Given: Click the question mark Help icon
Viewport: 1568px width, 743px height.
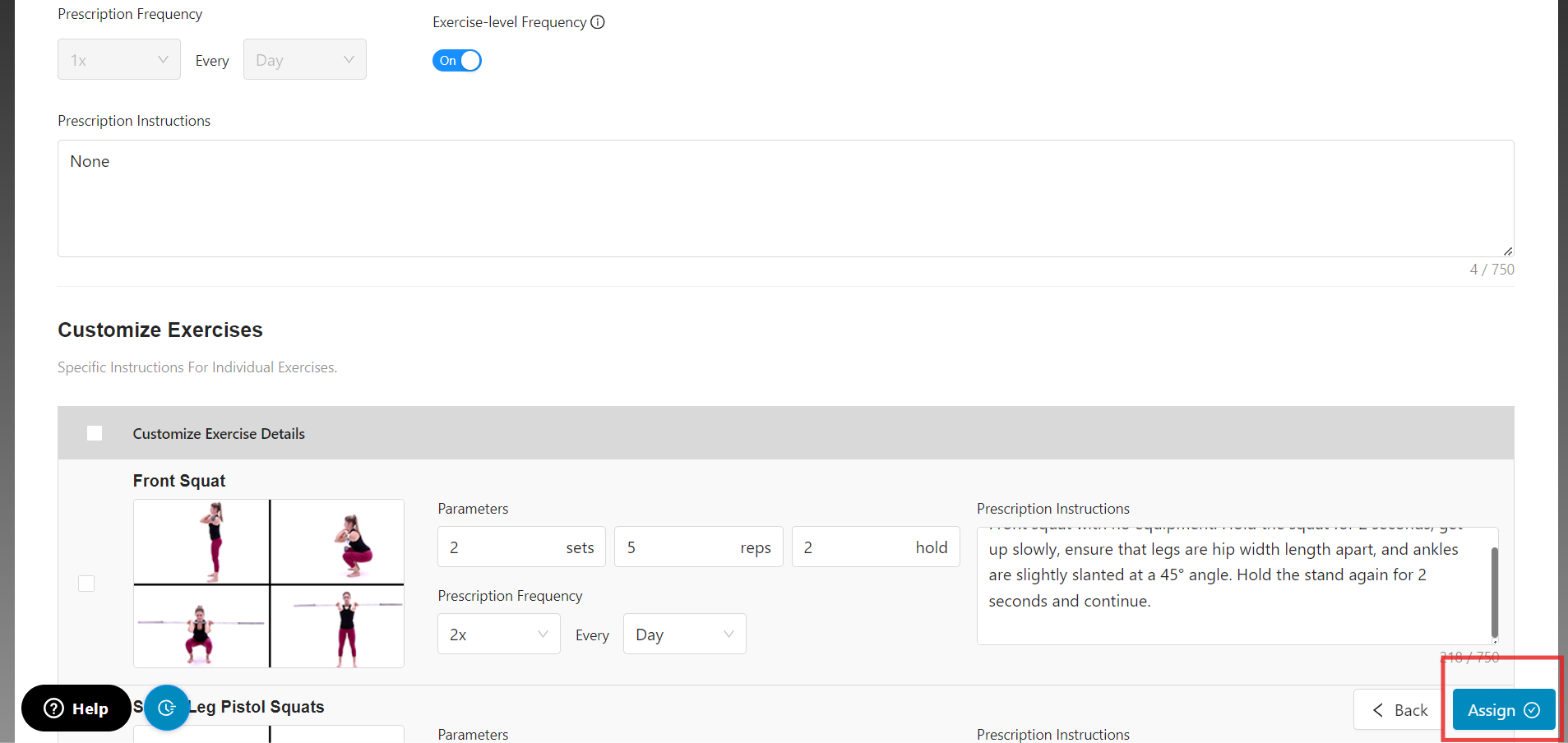Looking at the screenshot, I should coord(53,708).
